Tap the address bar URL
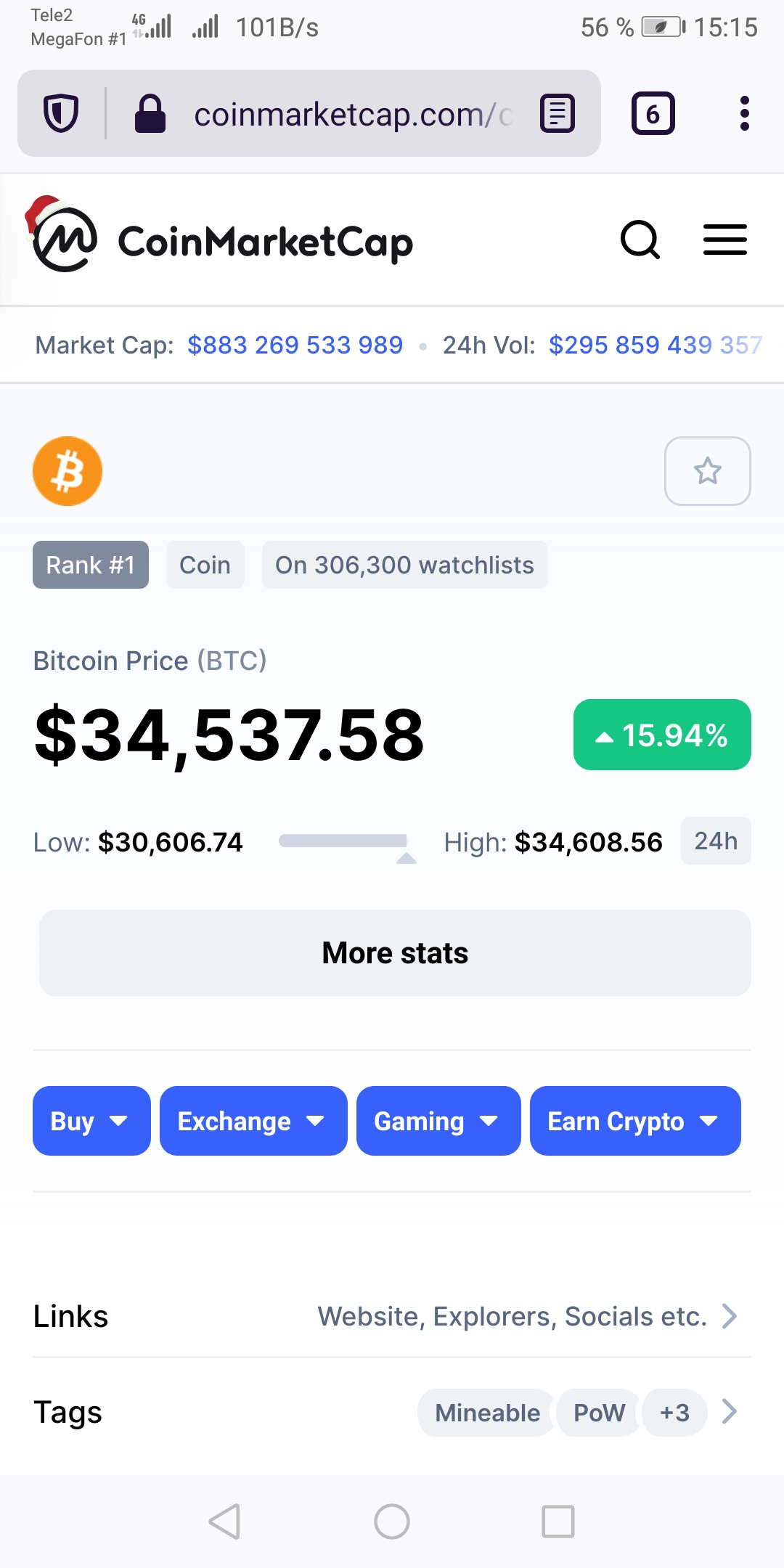 tap(353, 114)
